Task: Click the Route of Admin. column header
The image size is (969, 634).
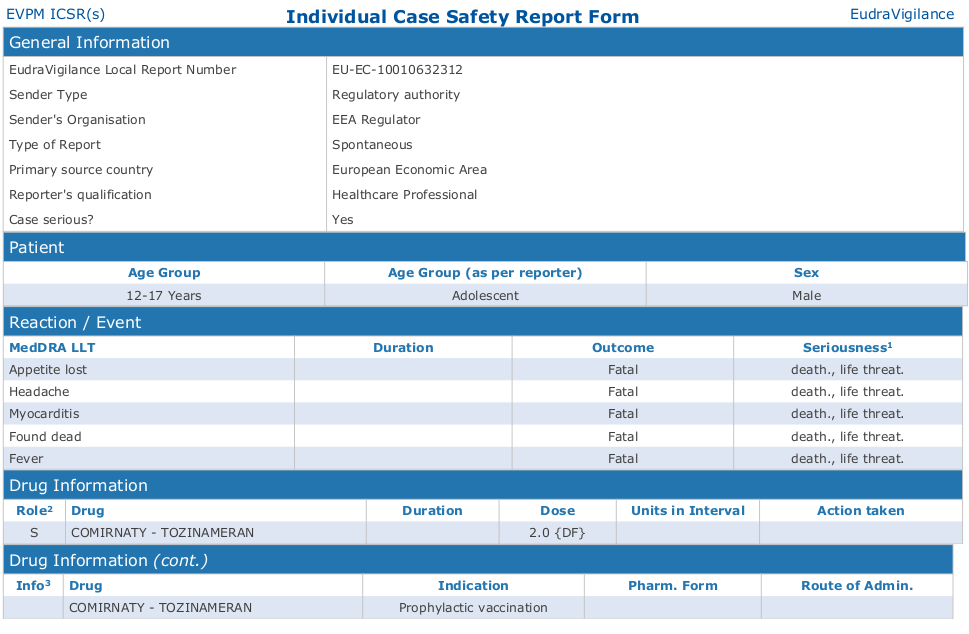Action: pos(856,585)
